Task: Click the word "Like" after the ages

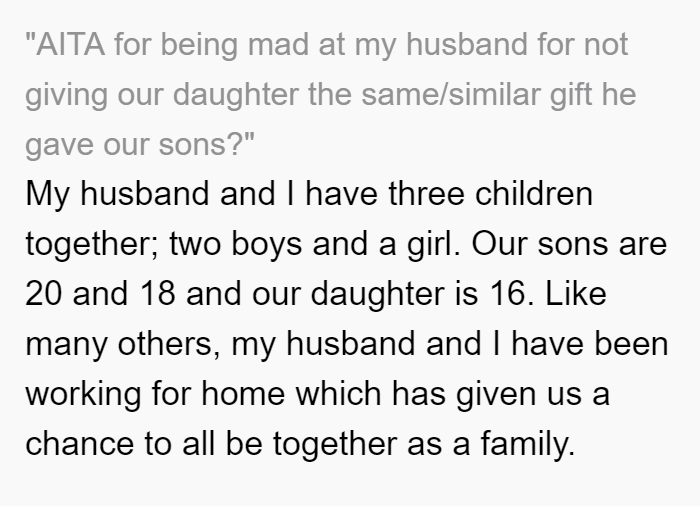Action: coord(576,293)
